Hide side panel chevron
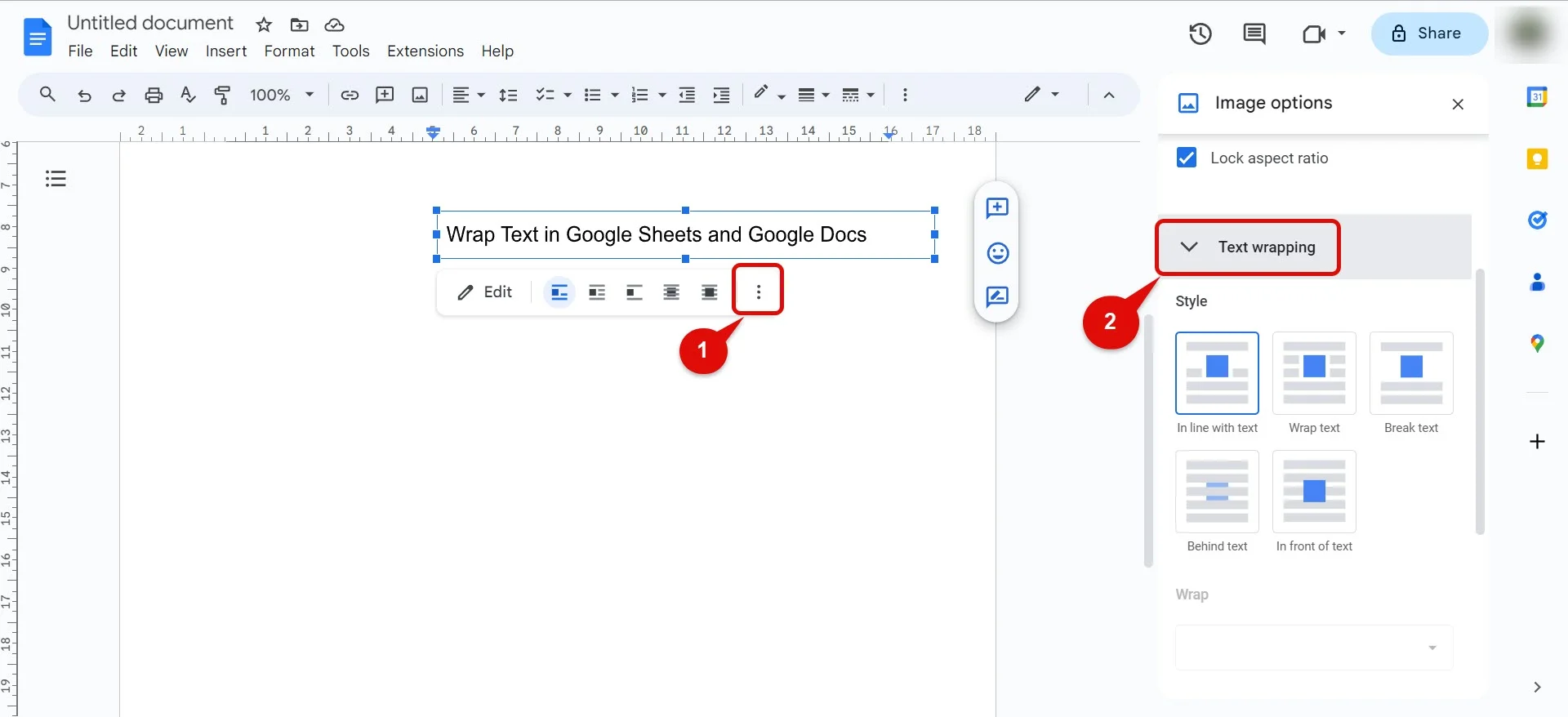 pos(1537,687)
